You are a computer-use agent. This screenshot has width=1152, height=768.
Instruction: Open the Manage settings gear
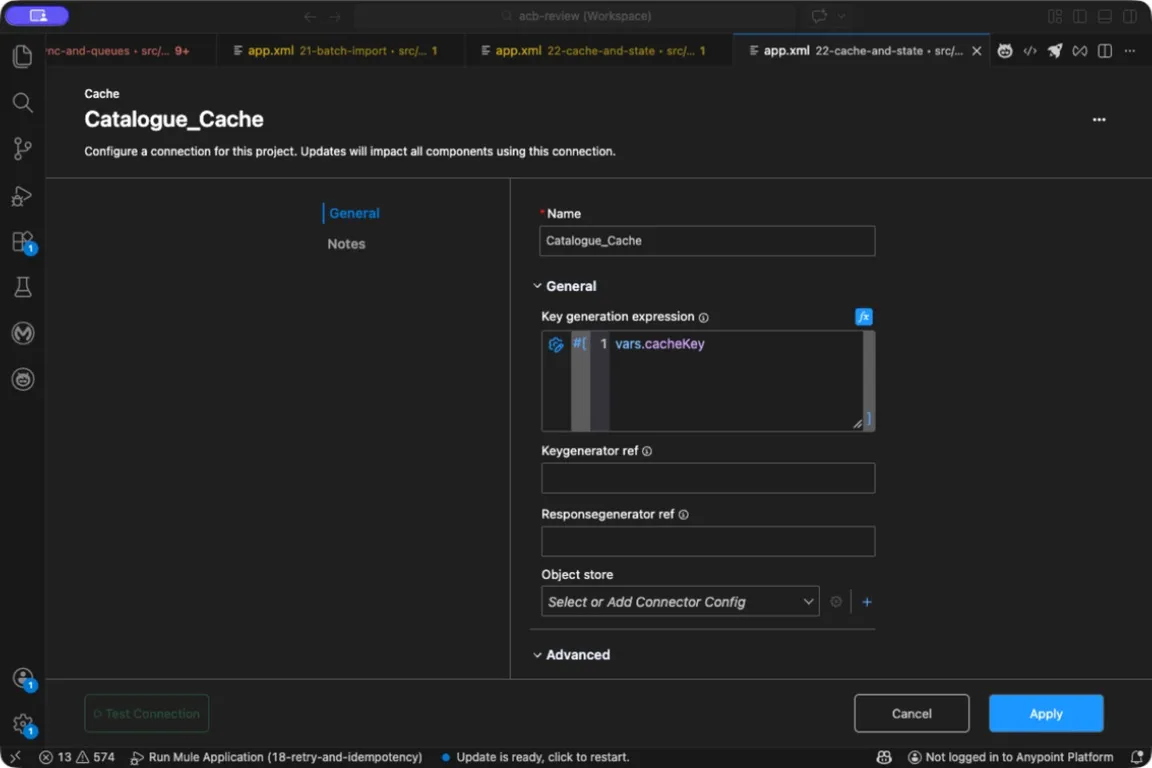pos(23,725)
